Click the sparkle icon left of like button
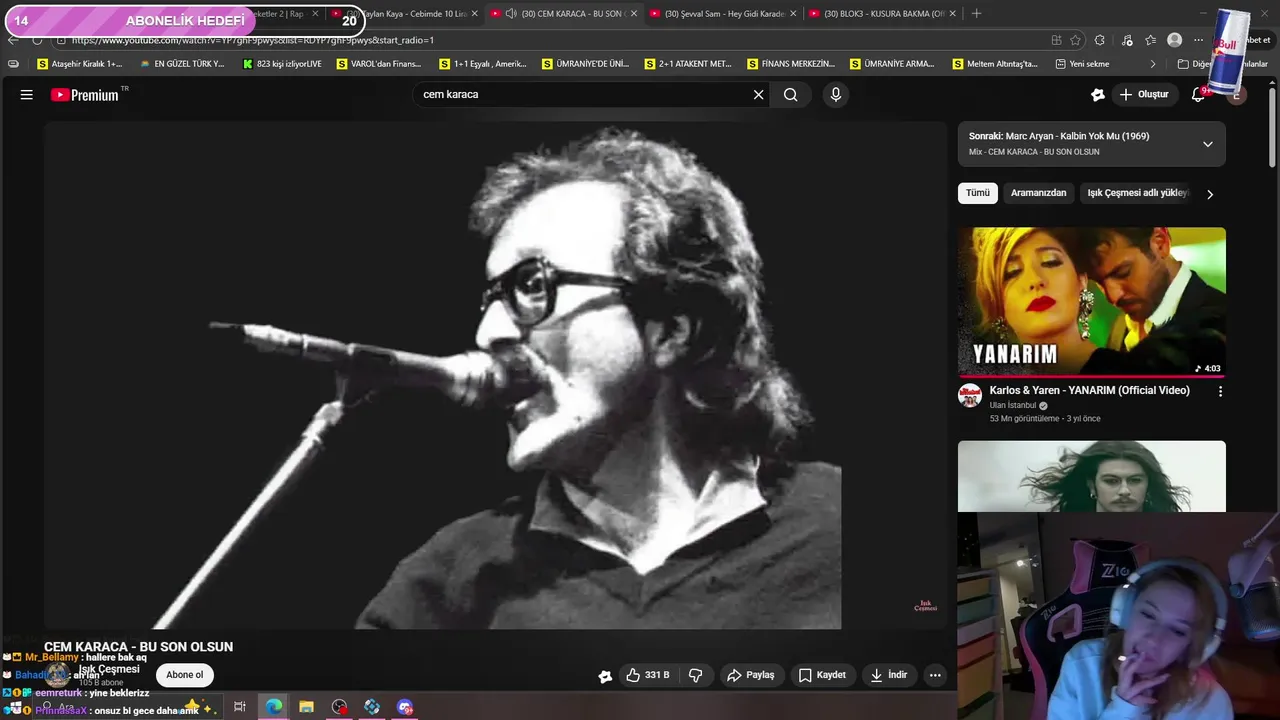Screen dimensions: 1280x720 [x=605, y=676]
